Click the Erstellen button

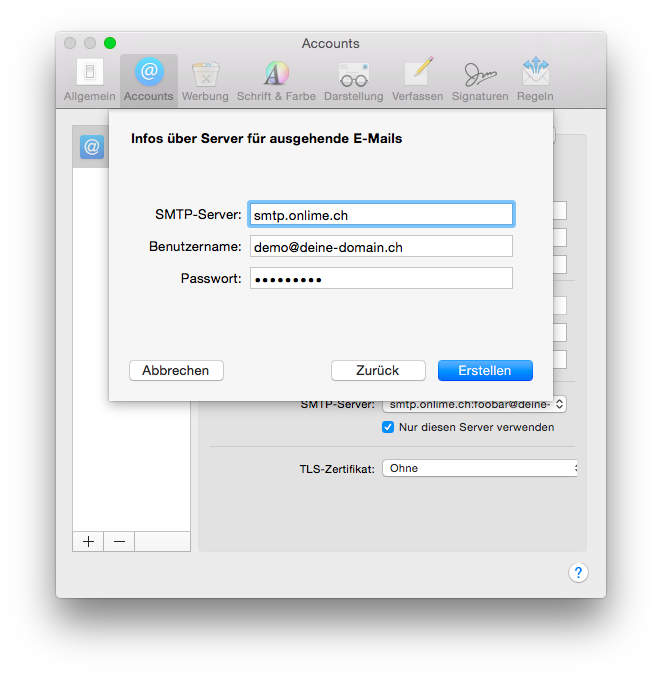click(485, 370)
